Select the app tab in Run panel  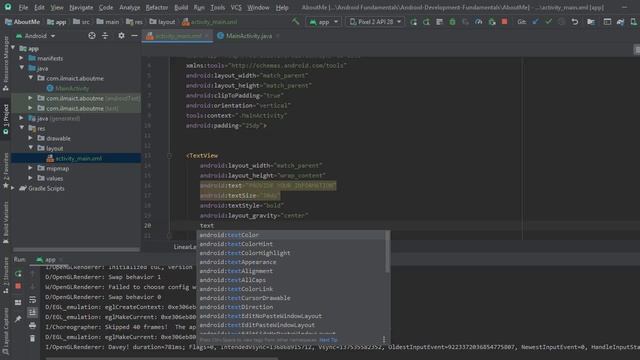[46, 260]
